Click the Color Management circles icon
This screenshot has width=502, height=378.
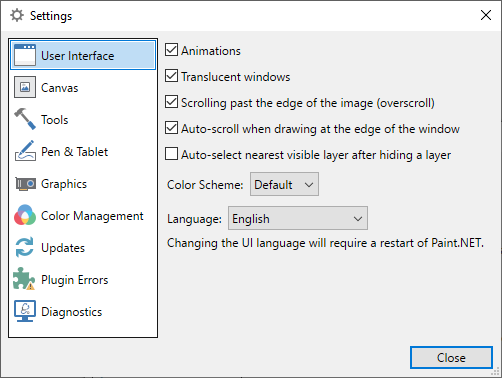click(25, 215)
